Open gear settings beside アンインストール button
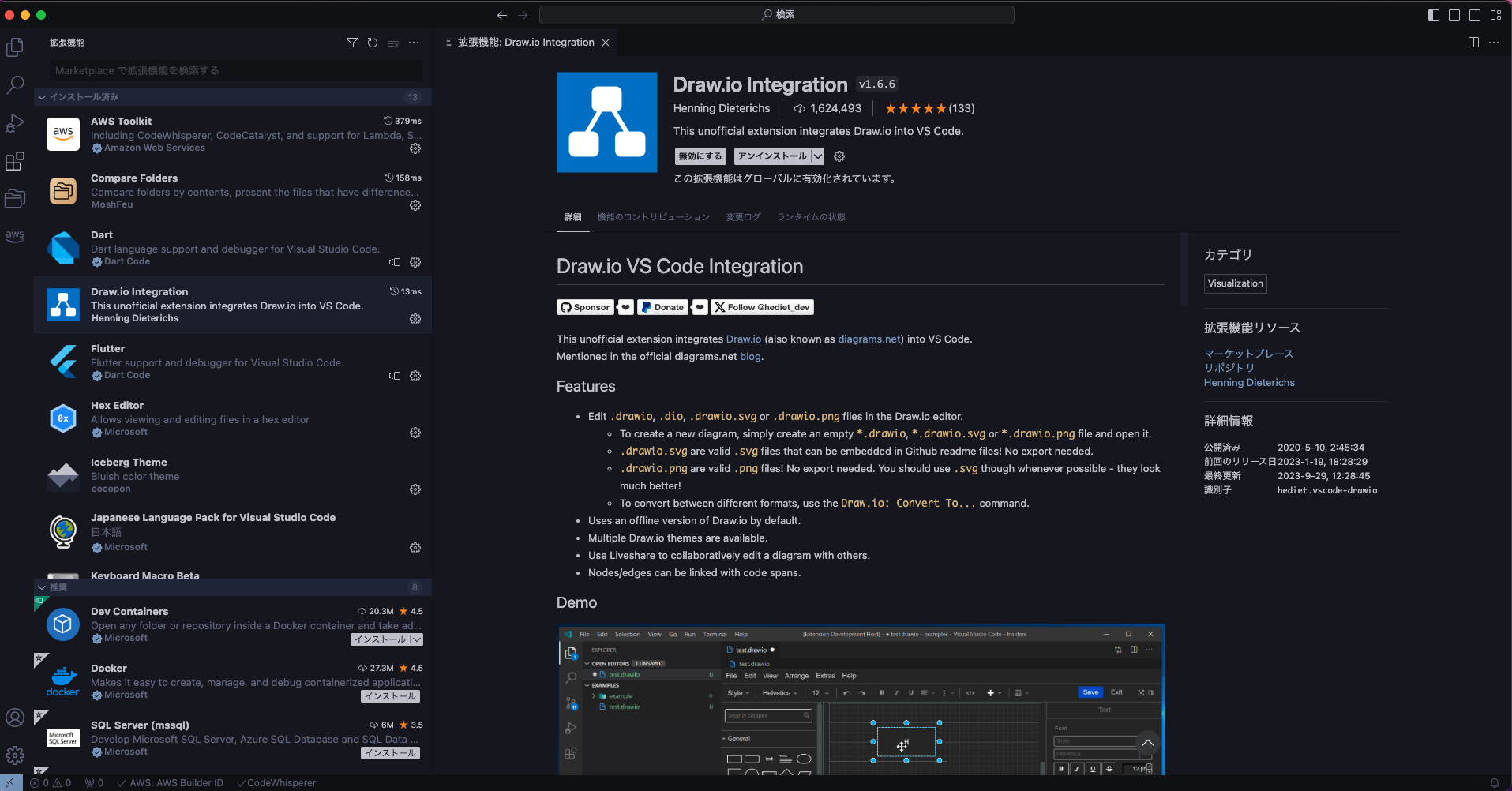Image resolution: width=1512 pixels, height=791 pixels. pos(839,156)
